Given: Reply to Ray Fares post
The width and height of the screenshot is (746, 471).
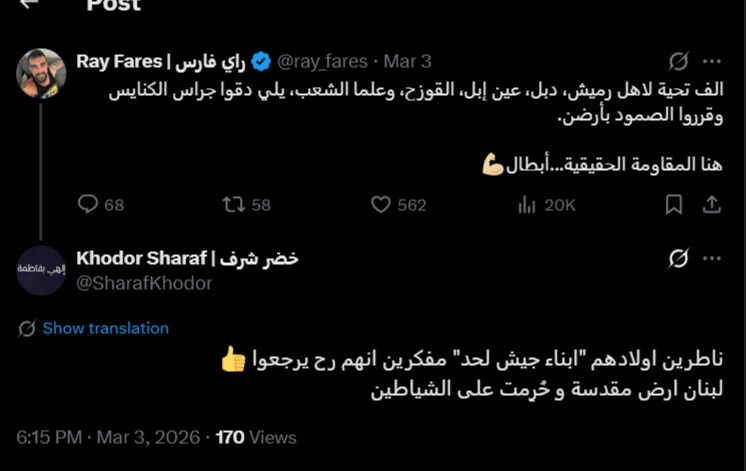Looking at the screenshot, I should coord(88,205).
